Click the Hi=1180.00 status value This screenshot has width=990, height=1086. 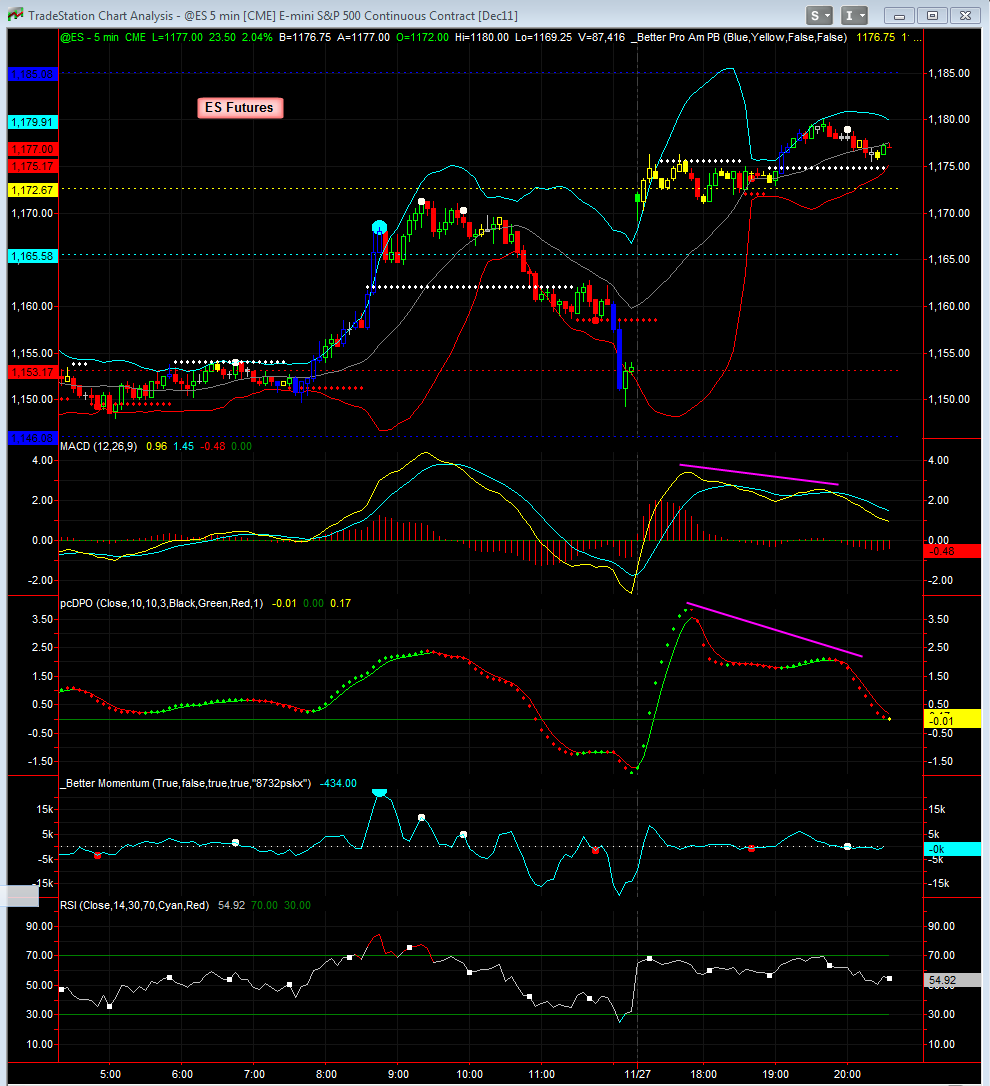(481, 37)
